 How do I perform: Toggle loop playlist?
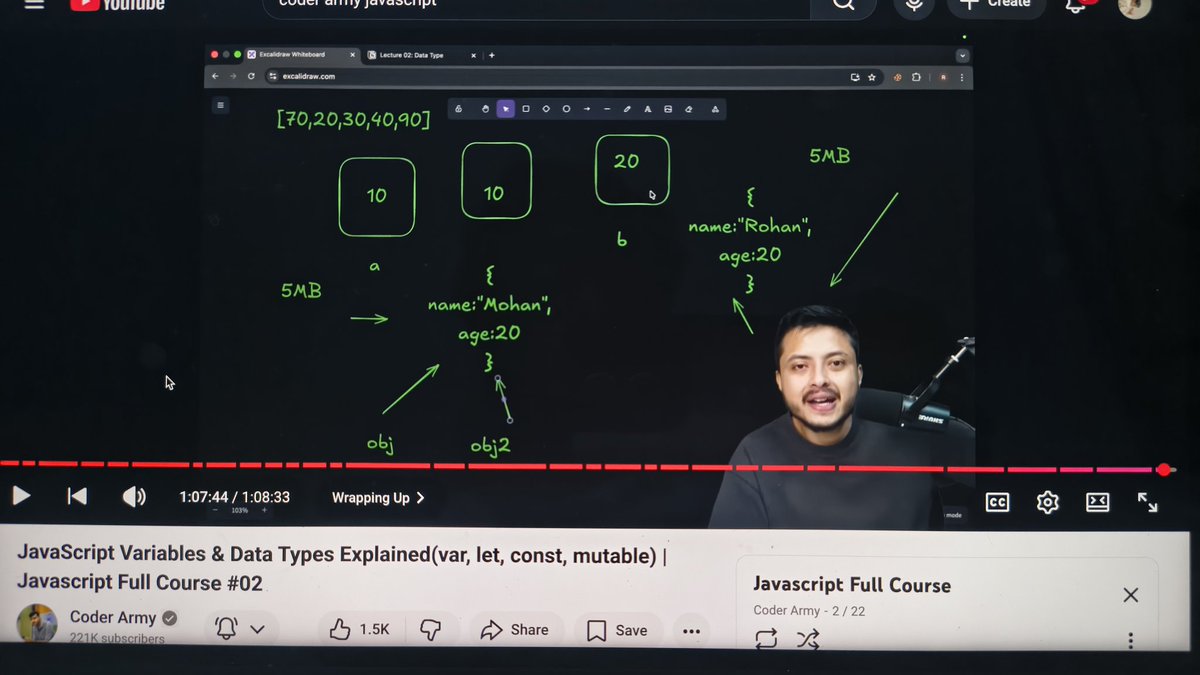[x=766, y=639]
